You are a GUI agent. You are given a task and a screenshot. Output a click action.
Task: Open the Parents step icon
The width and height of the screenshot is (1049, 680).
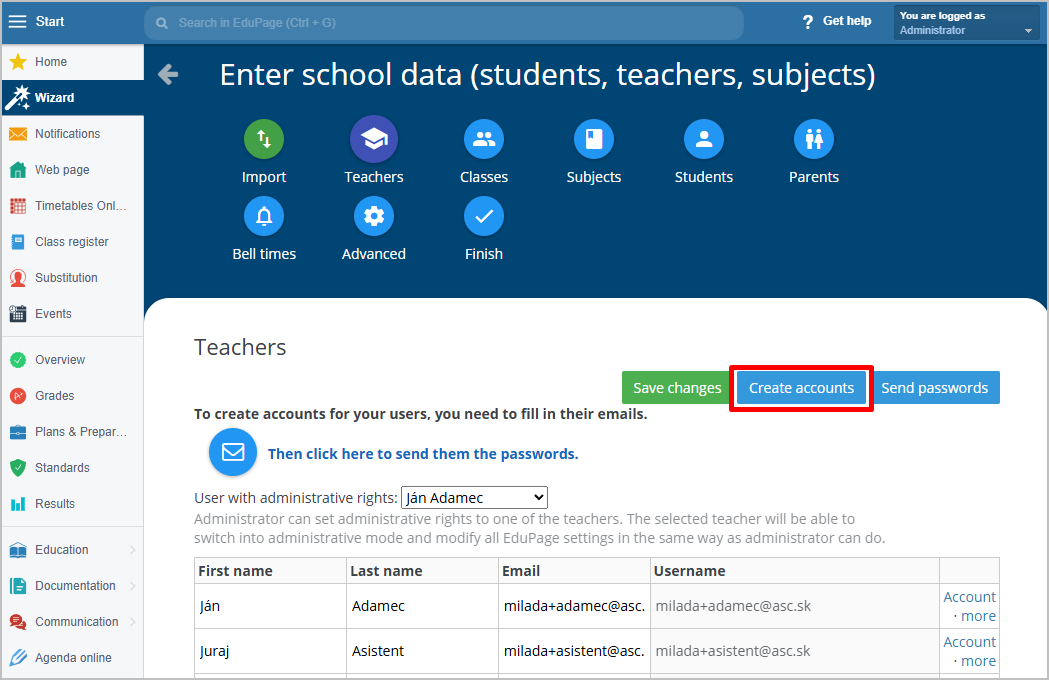pos(814,140)
